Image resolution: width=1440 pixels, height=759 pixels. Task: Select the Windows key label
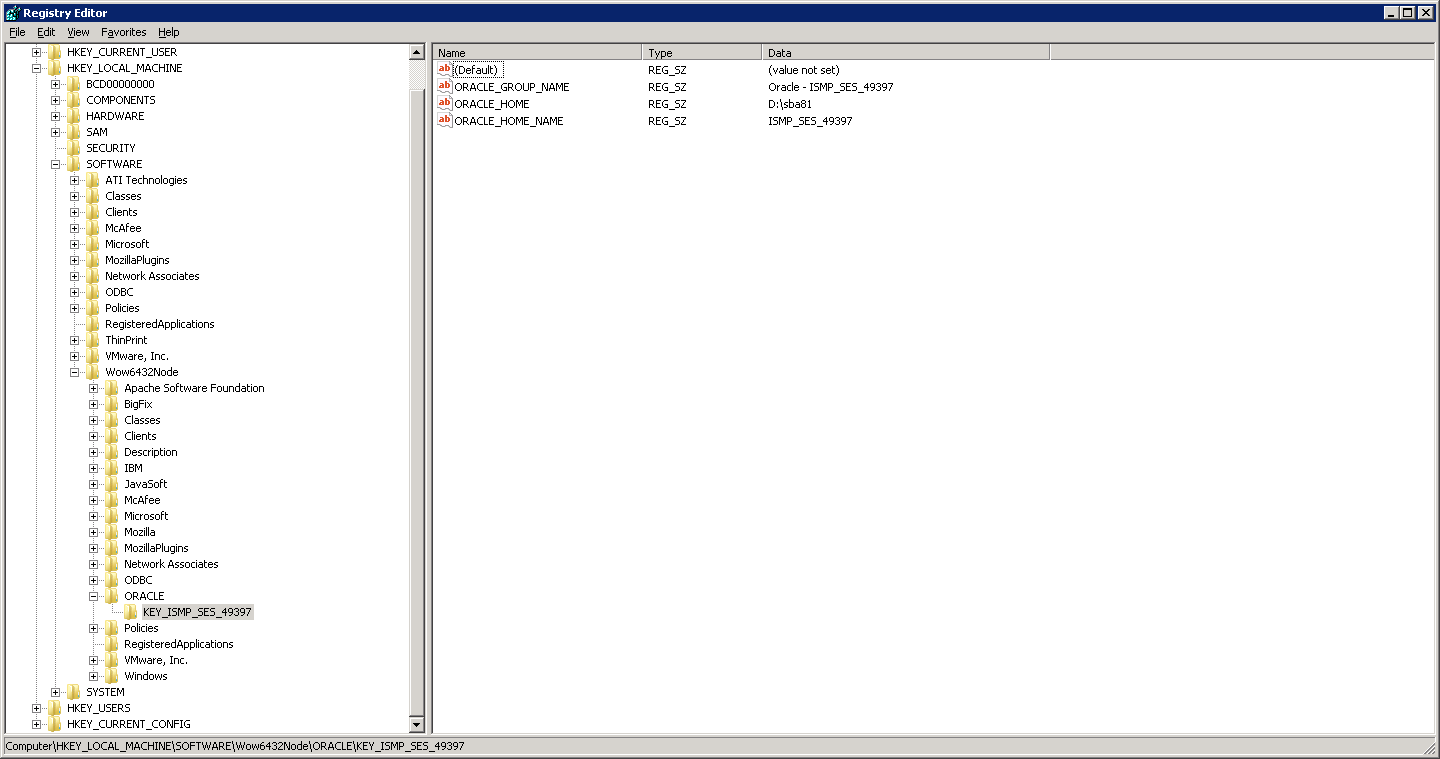tap(146, 676)
